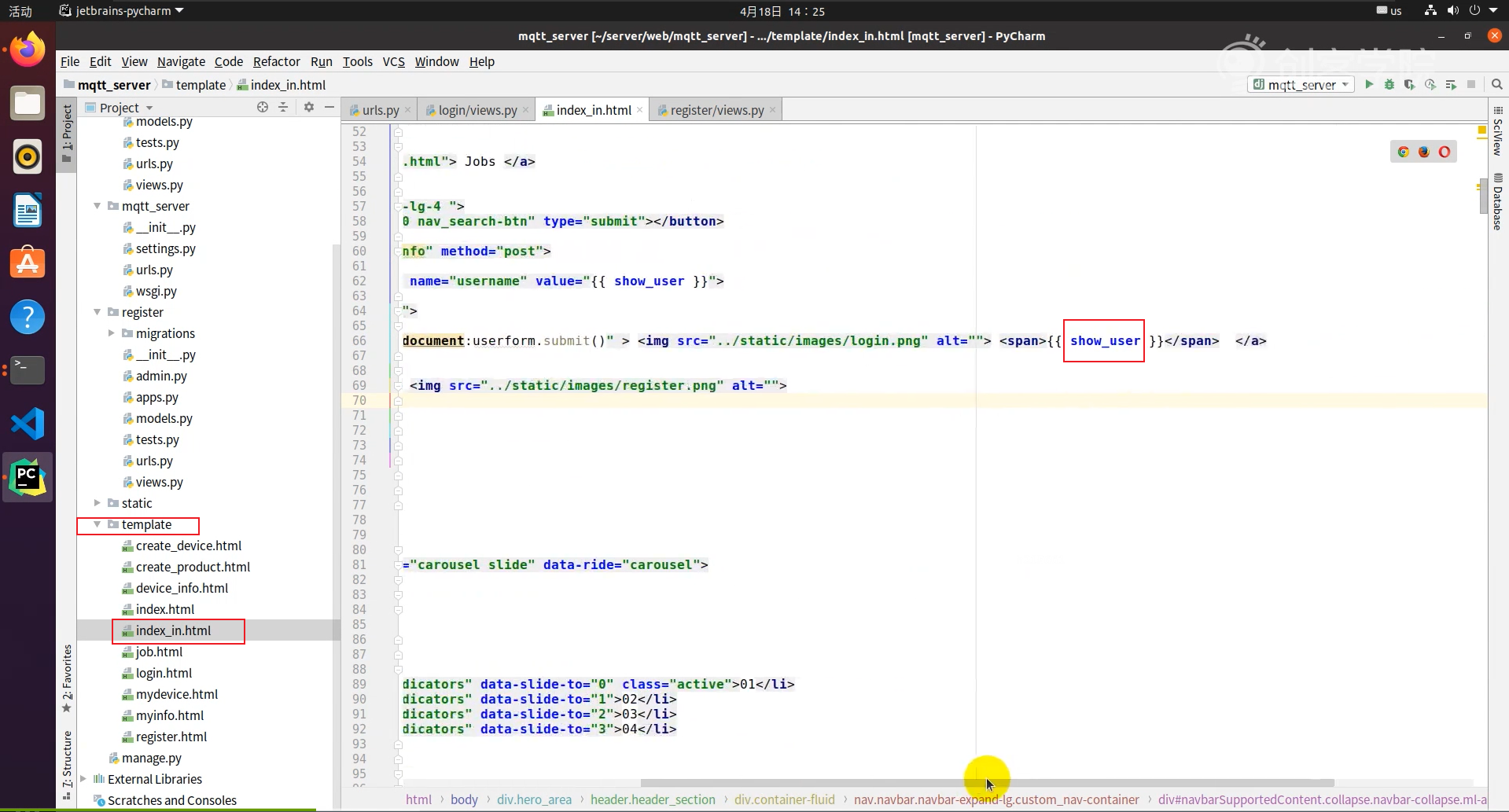Click the Stop run button
1509x812 pixels.
pos(1471,84)
